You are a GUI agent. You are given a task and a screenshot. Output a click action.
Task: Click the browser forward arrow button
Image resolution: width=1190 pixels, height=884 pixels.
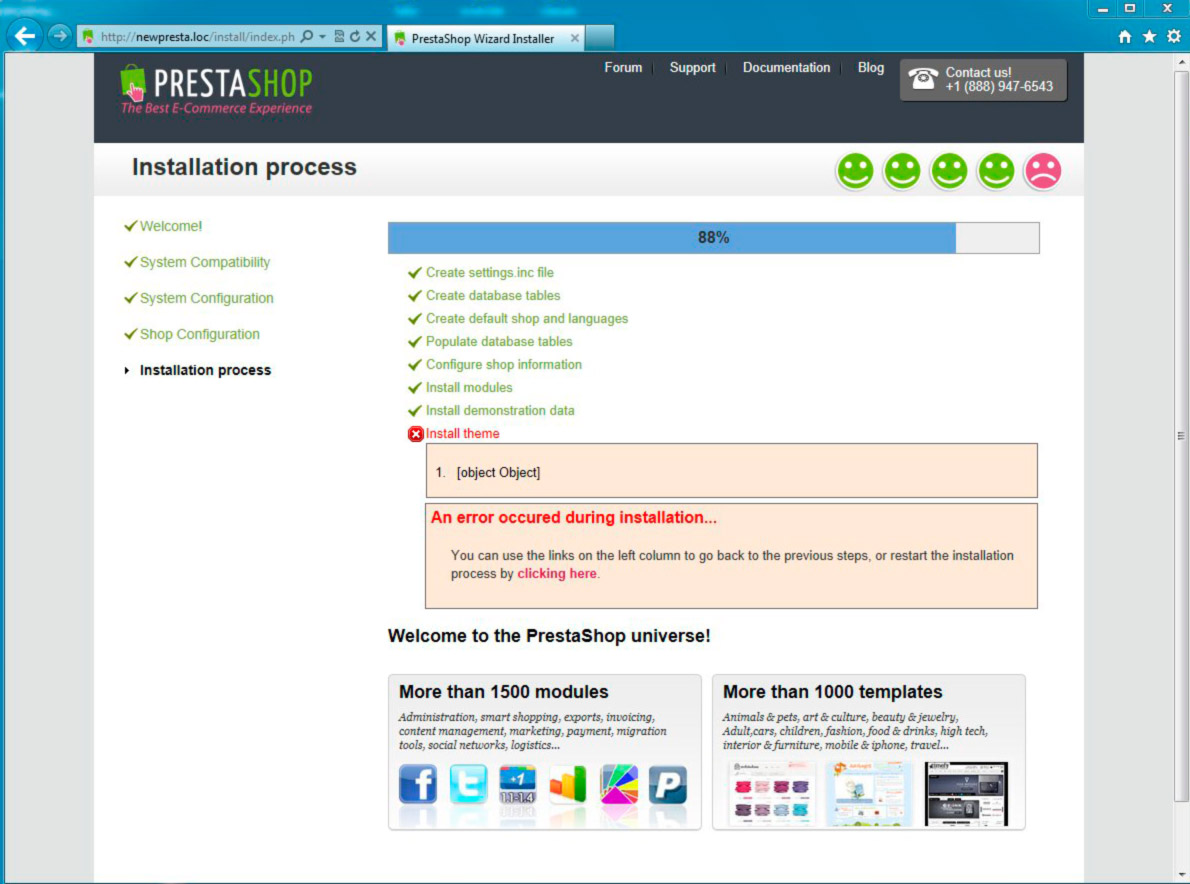click(59, 36)
